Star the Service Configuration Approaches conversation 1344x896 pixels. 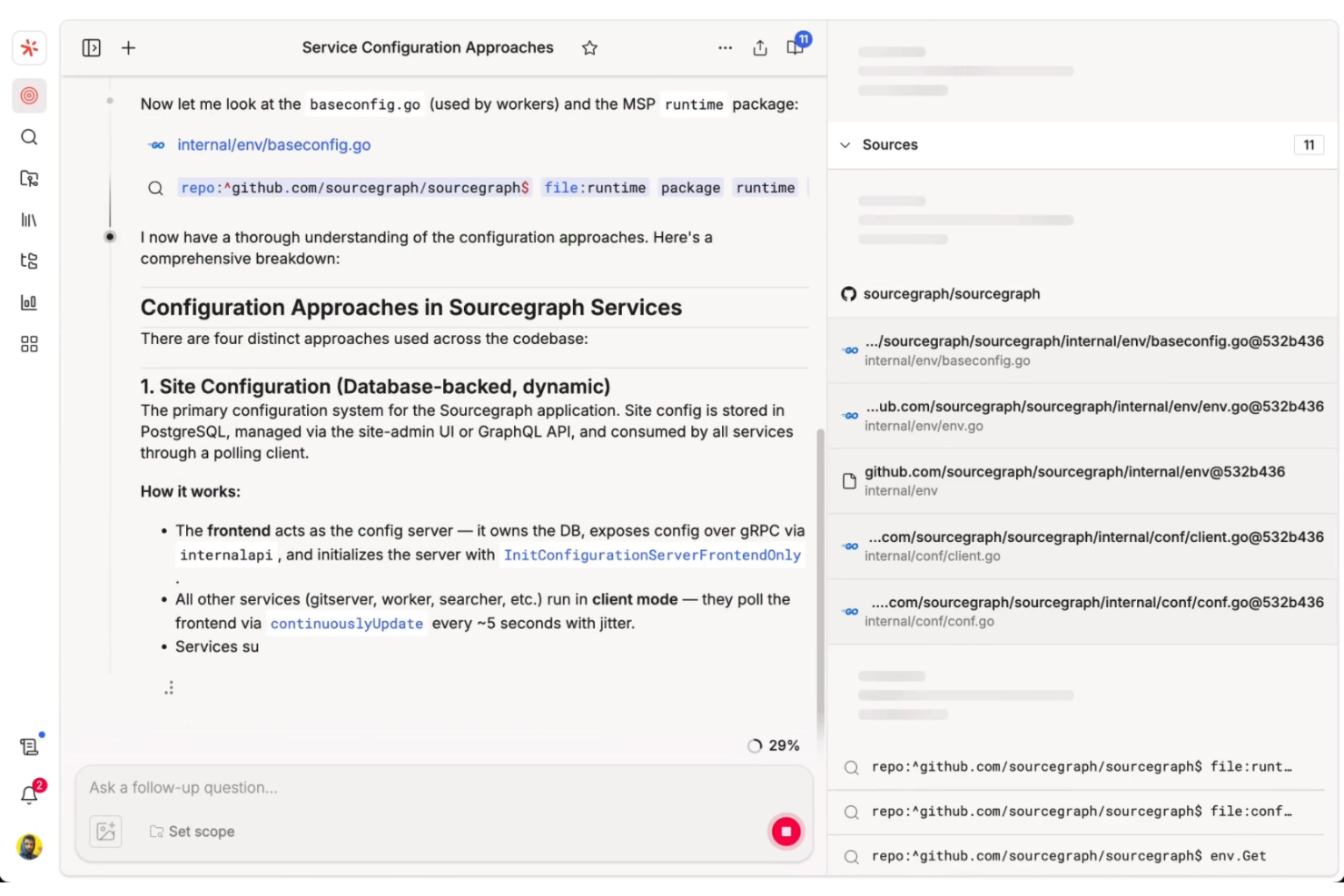(590, 48)
